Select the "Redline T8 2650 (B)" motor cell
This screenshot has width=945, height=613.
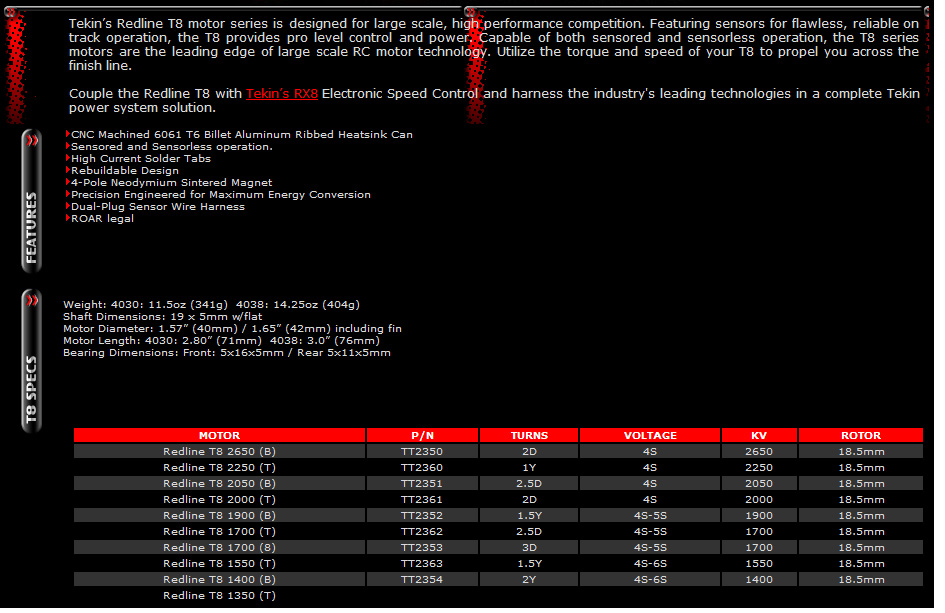tap(219, 451)
